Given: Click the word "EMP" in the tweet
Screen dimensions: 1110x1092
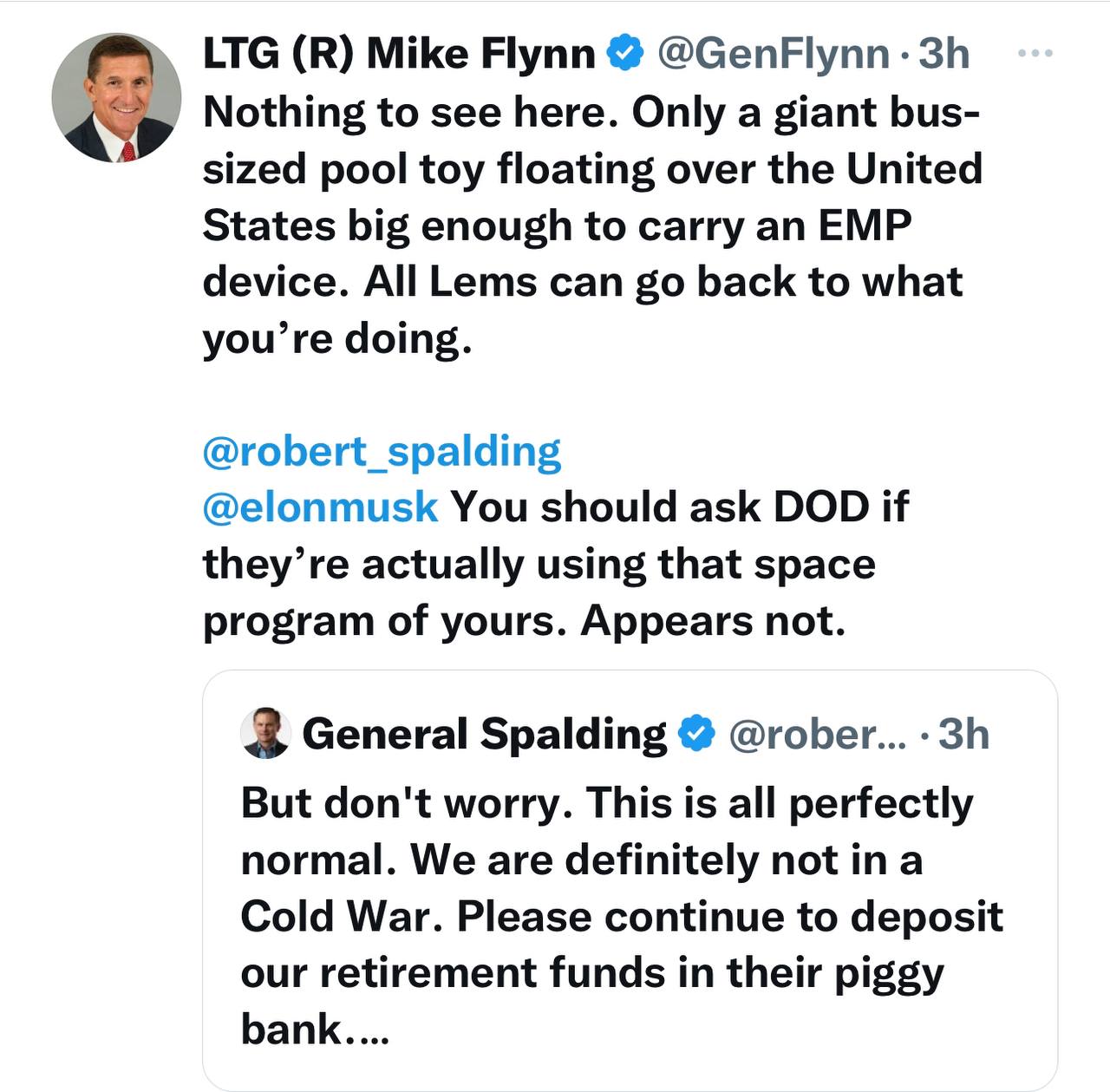Looking at the screenshot, I should (x=864, y=225).
